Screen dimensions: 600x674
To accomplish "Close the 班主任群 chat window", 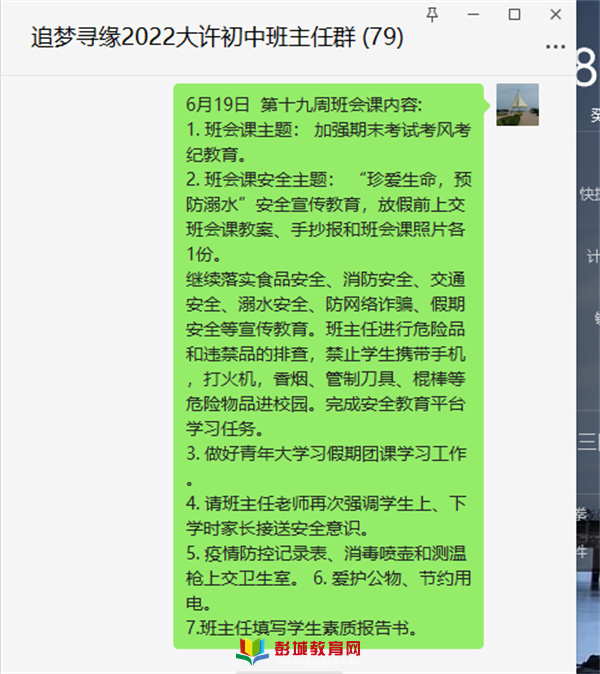I will pyautogui.click(x=555, y=15).
